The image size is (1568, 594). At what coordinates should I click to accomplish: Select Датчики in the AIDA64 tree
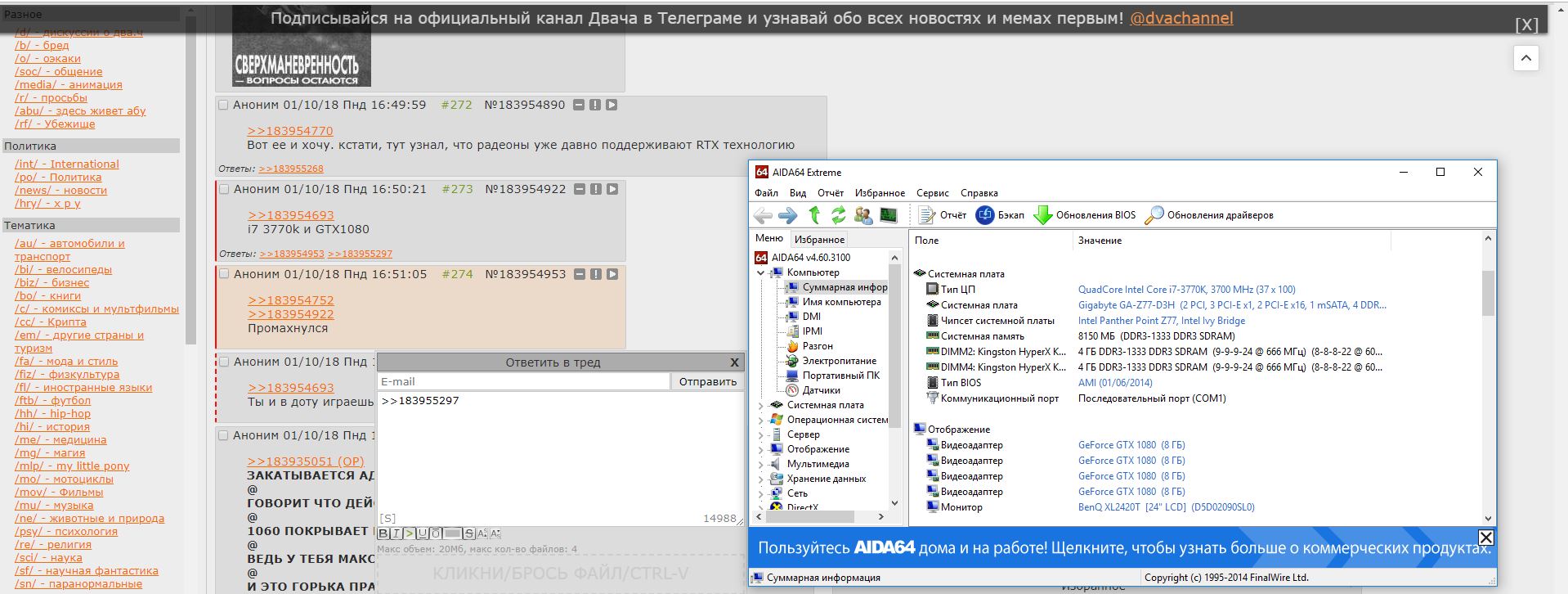pos(821,390)
